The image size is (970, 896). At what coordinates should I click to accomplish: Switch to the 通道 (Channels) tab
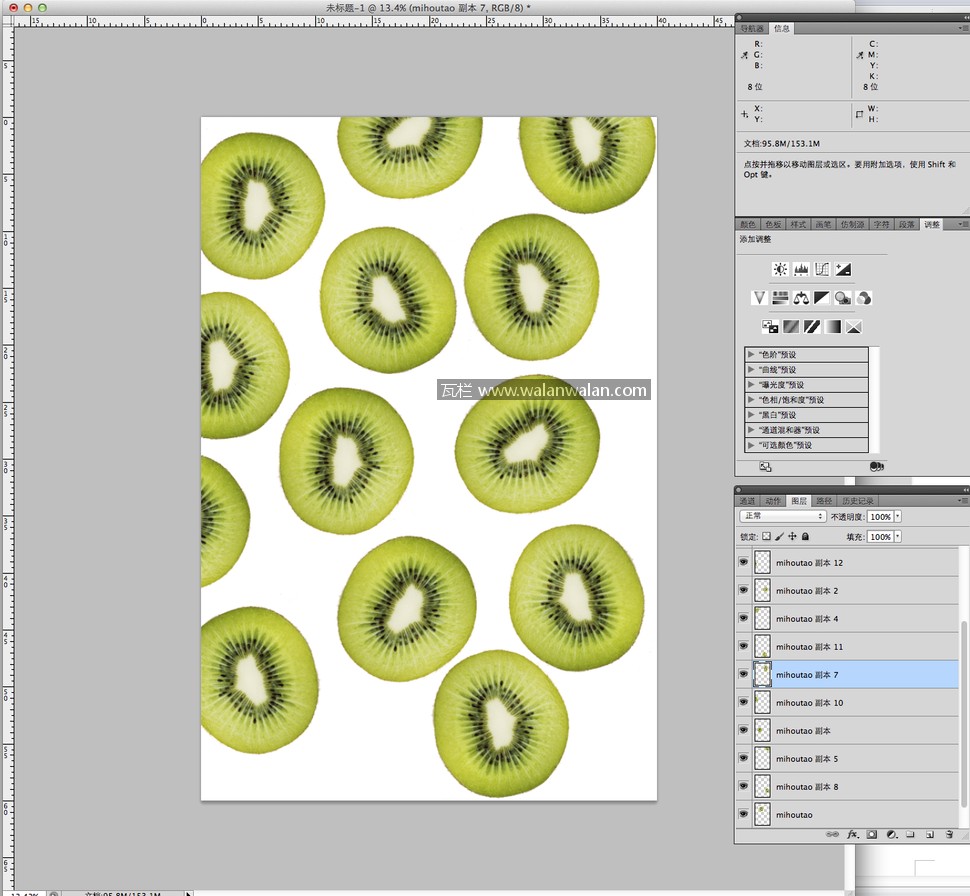[x=747, y=501]
